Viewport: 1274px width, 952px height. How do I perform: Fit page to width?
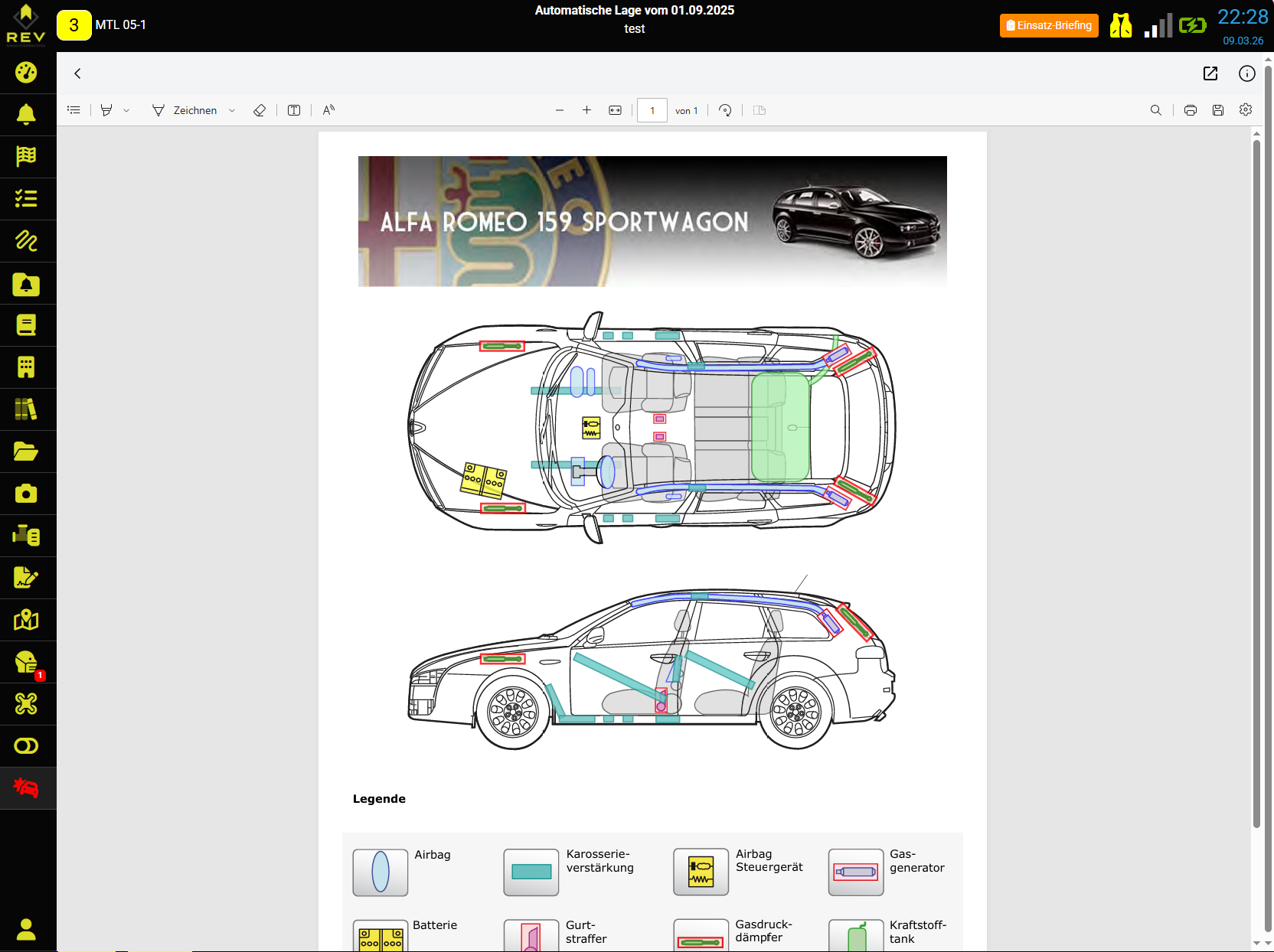pyautogui.click(x=615, y=110)
